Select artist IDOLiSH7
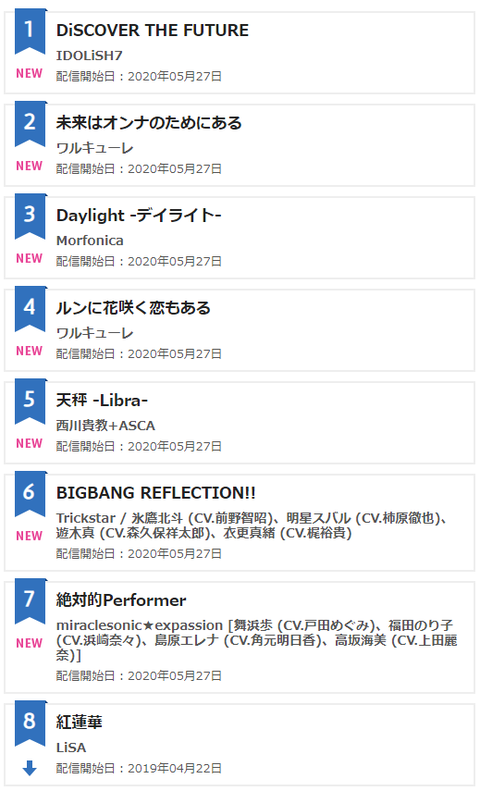480x791 pixels. (x=89, y=55)
